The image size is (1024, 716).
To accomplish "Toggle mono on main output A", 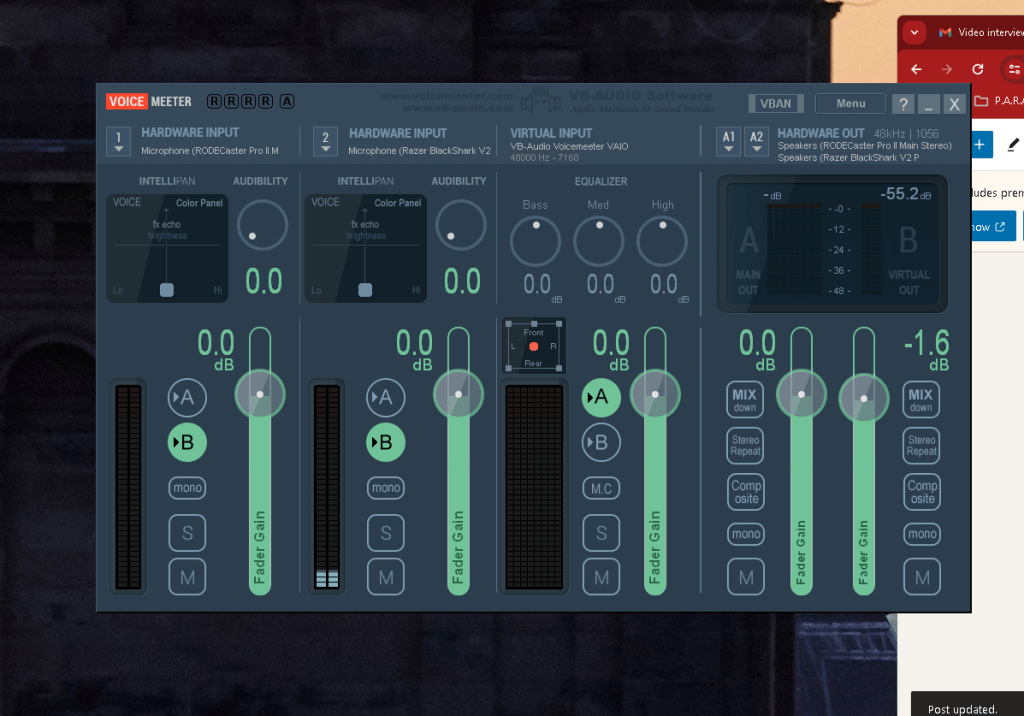I will (x=746, y=534).
